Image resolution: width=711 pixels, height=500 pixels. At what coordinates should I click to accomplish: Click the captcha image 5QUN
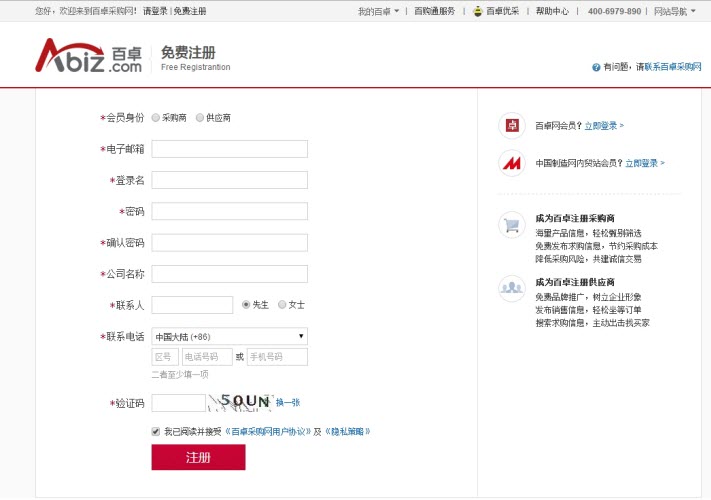241,402
